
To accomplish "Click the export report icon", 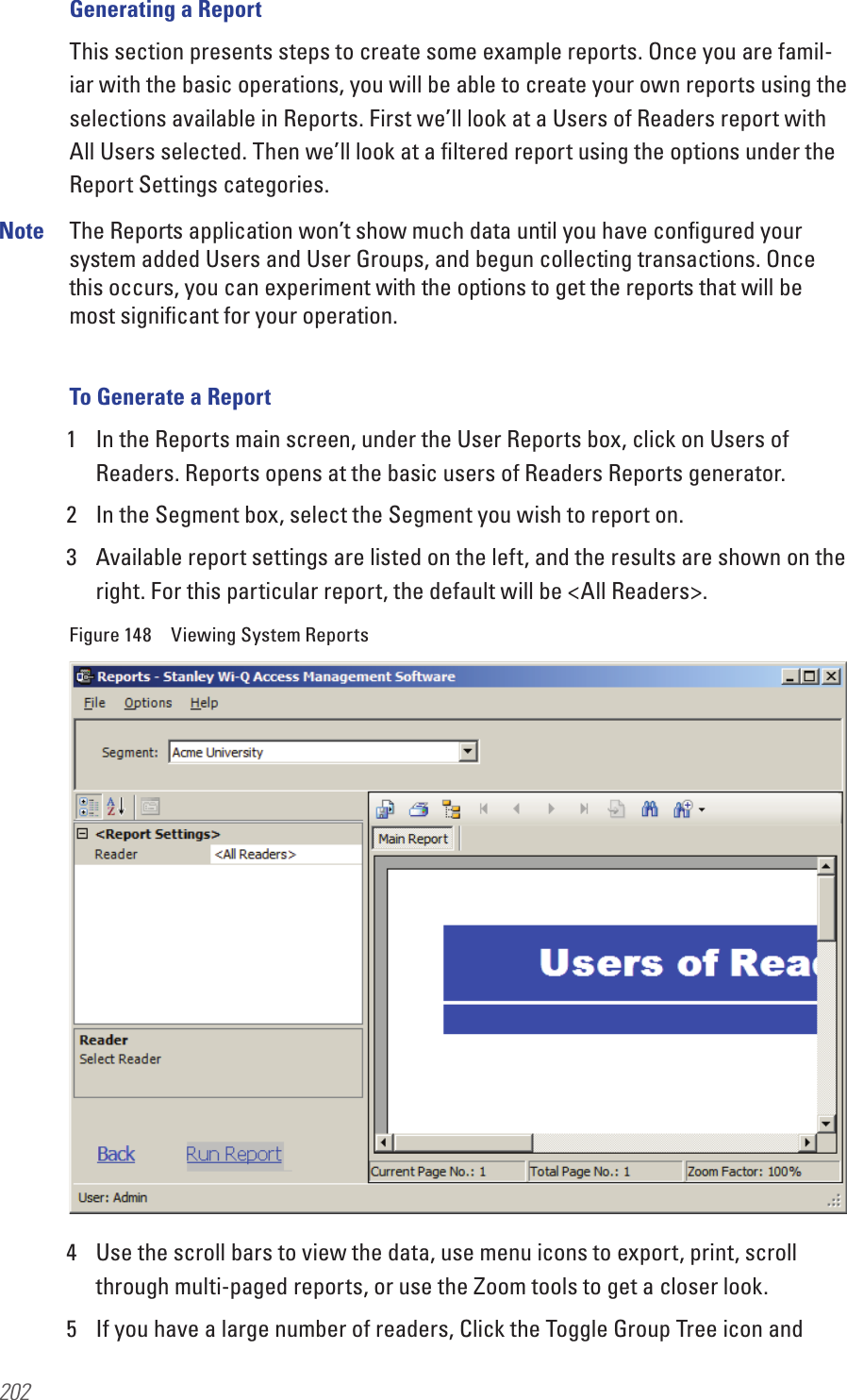I will pos(384,808).
